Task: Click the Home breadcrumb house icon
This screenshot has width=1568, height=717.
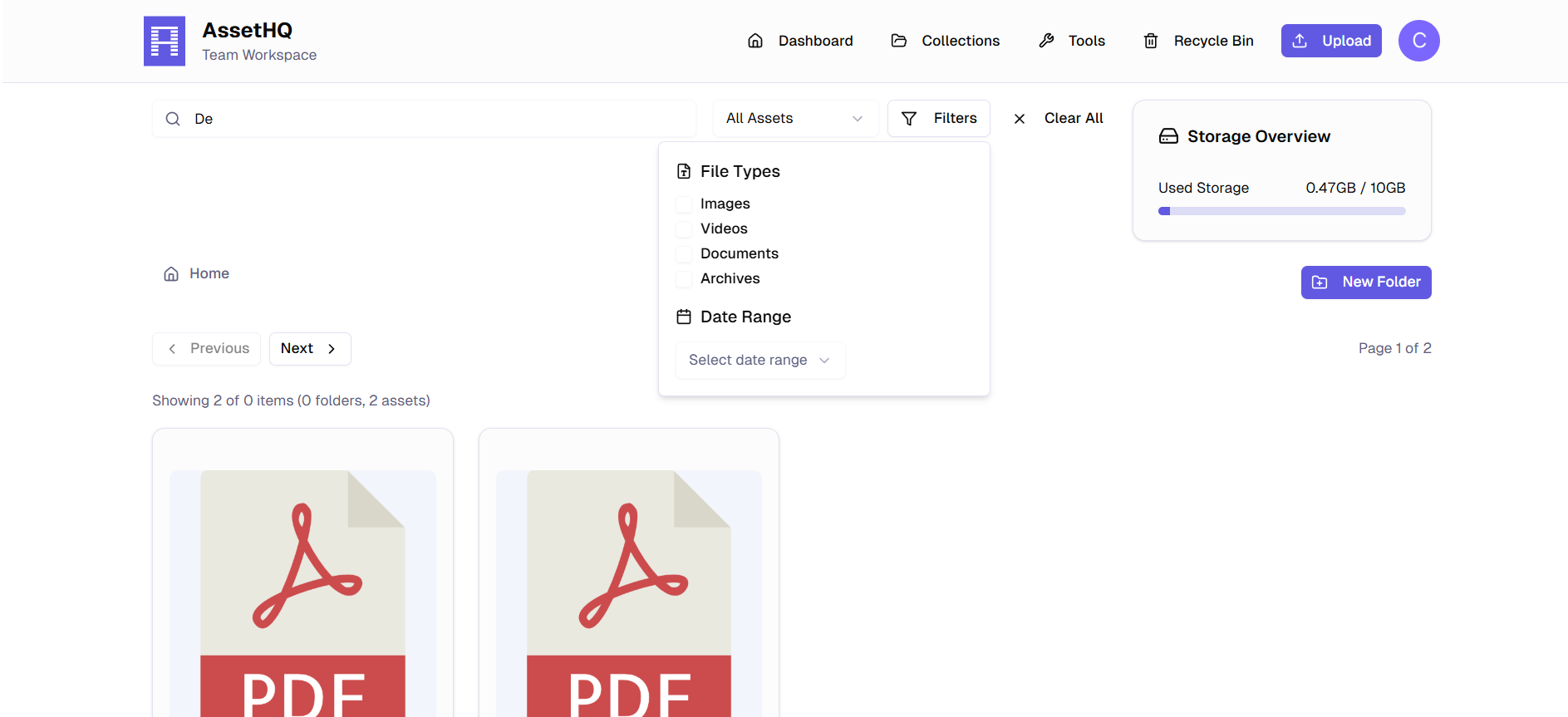Action: pos(171,274)
